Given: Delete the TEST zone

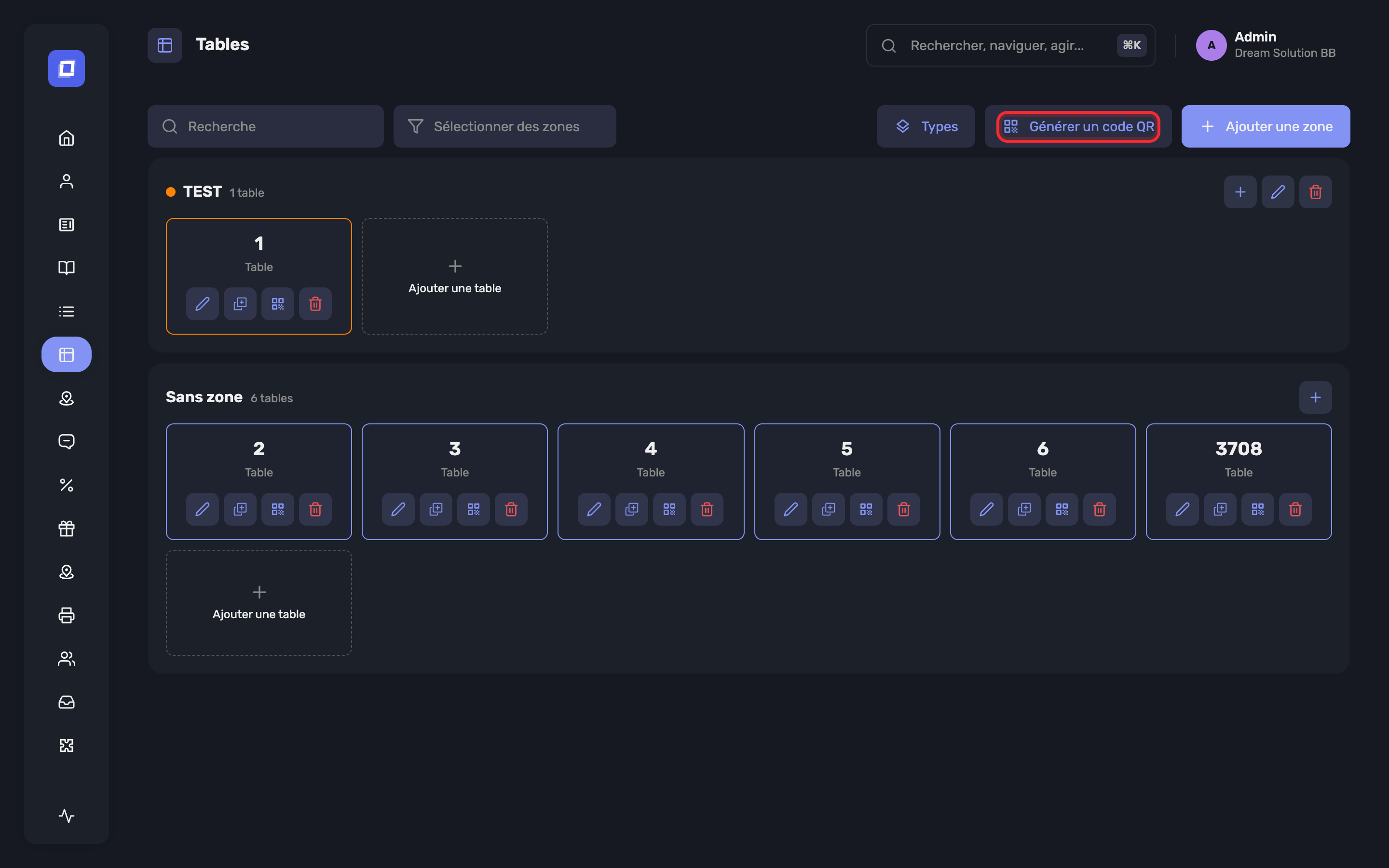Looking at the screenshot, I should [x=1316, y=192].
